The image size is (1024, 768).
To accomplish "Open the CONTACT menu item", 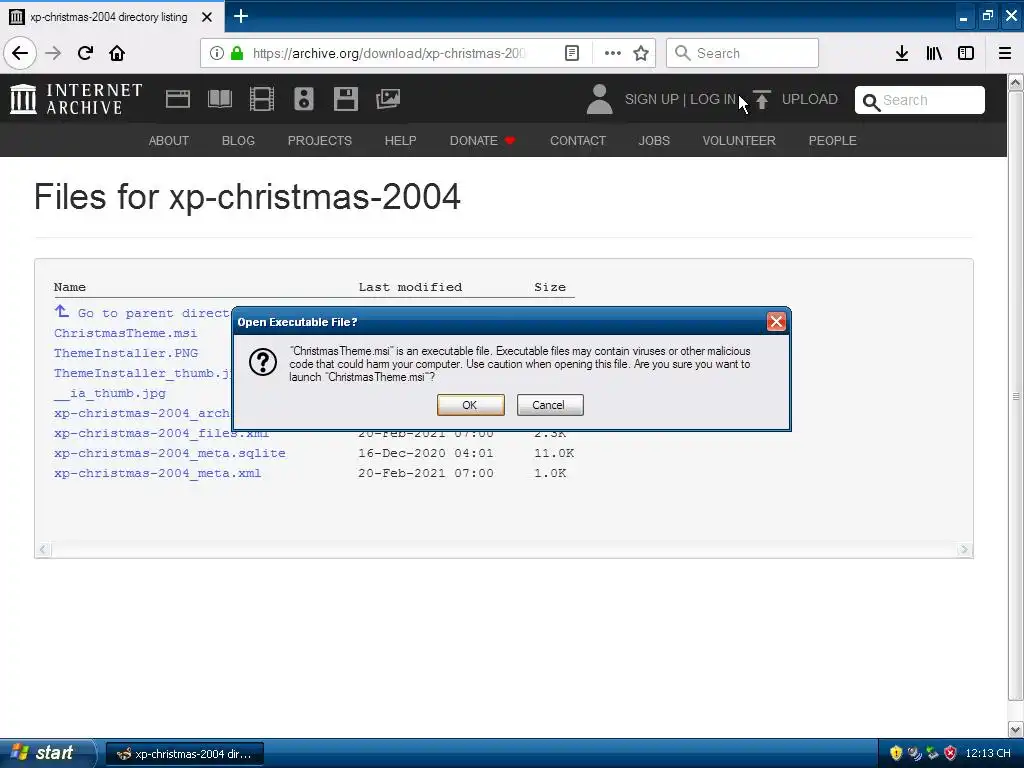I will pyautogui.click(x=578, y=140).
